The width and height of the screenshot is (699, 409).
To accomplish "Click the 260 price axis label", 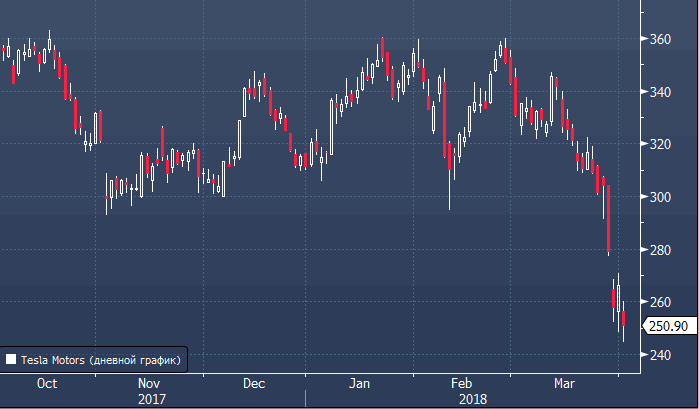I will (x=659, y=302).
